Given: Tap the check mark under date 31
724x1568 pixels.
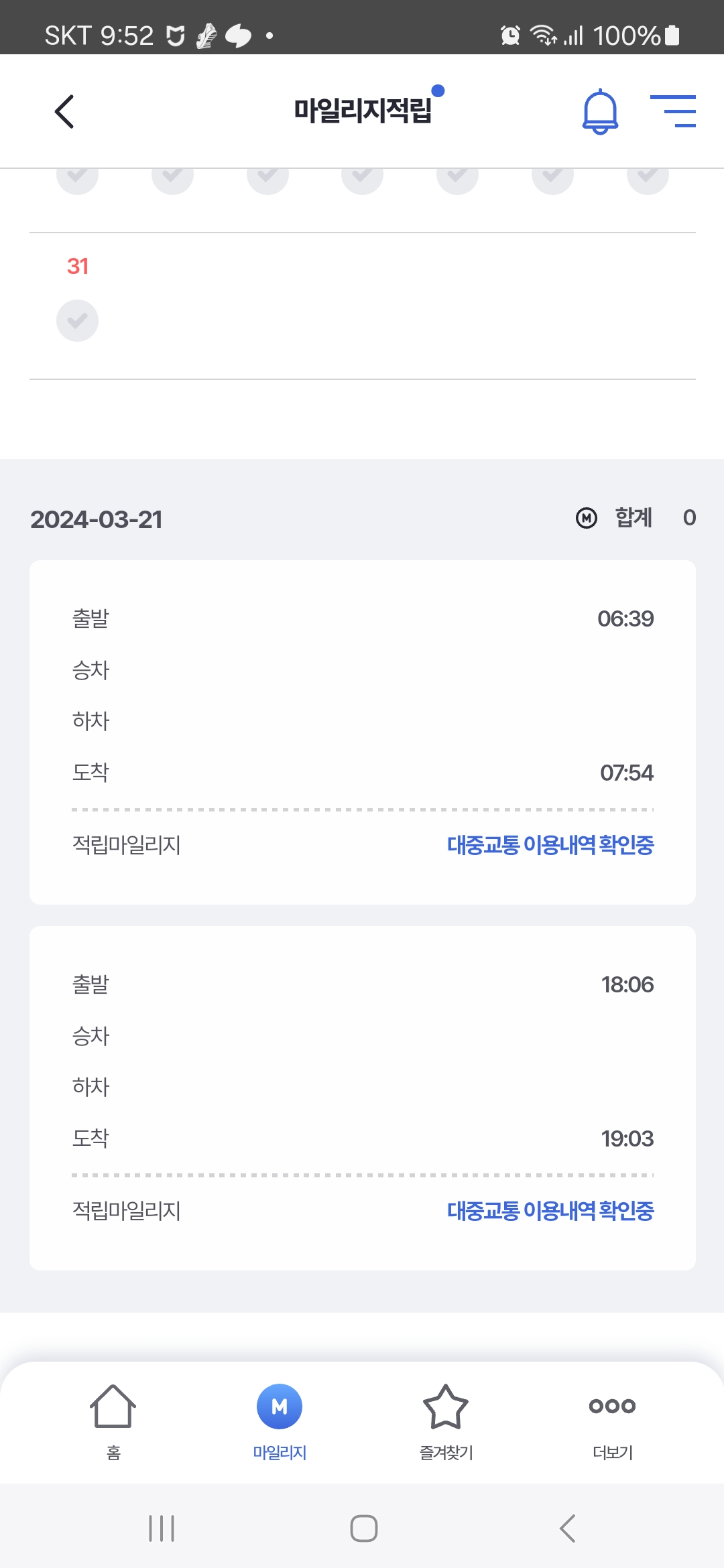Looking at the screenshot, I should (78, 321).
